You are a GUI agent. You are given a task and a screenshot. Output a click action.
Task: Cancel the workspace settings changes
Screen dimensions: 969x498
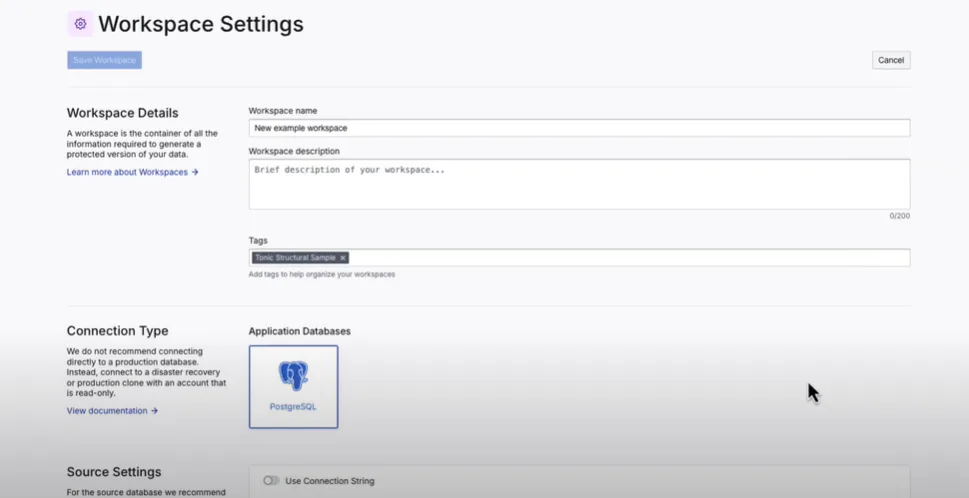click(891, 60)
